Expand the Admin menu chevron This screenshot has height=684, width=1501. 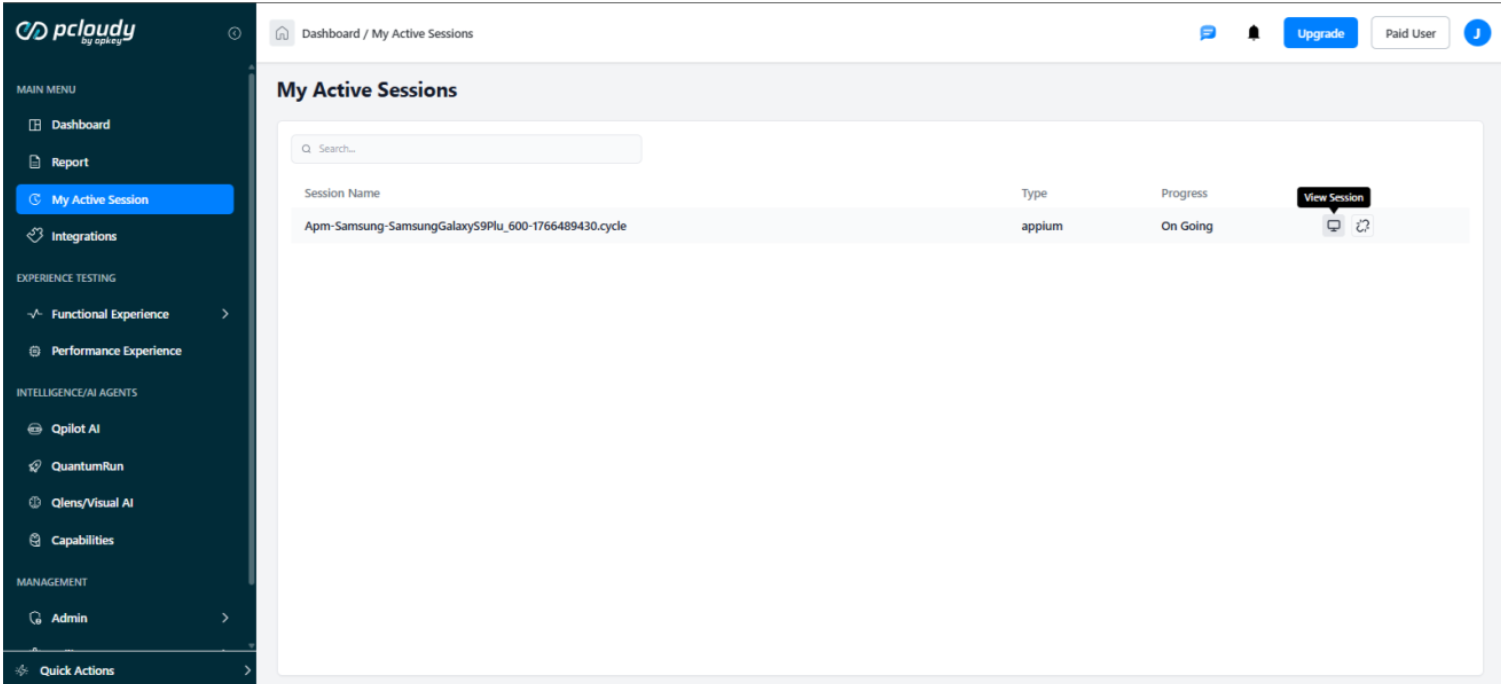pos(225,618)
